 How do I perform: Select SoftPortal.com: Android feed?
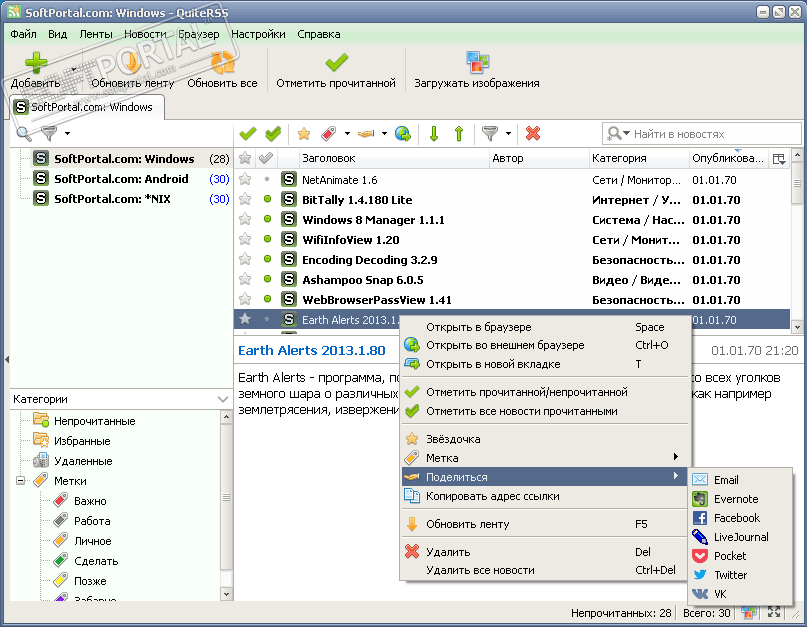pyautogui.click(x=121, y=179)
